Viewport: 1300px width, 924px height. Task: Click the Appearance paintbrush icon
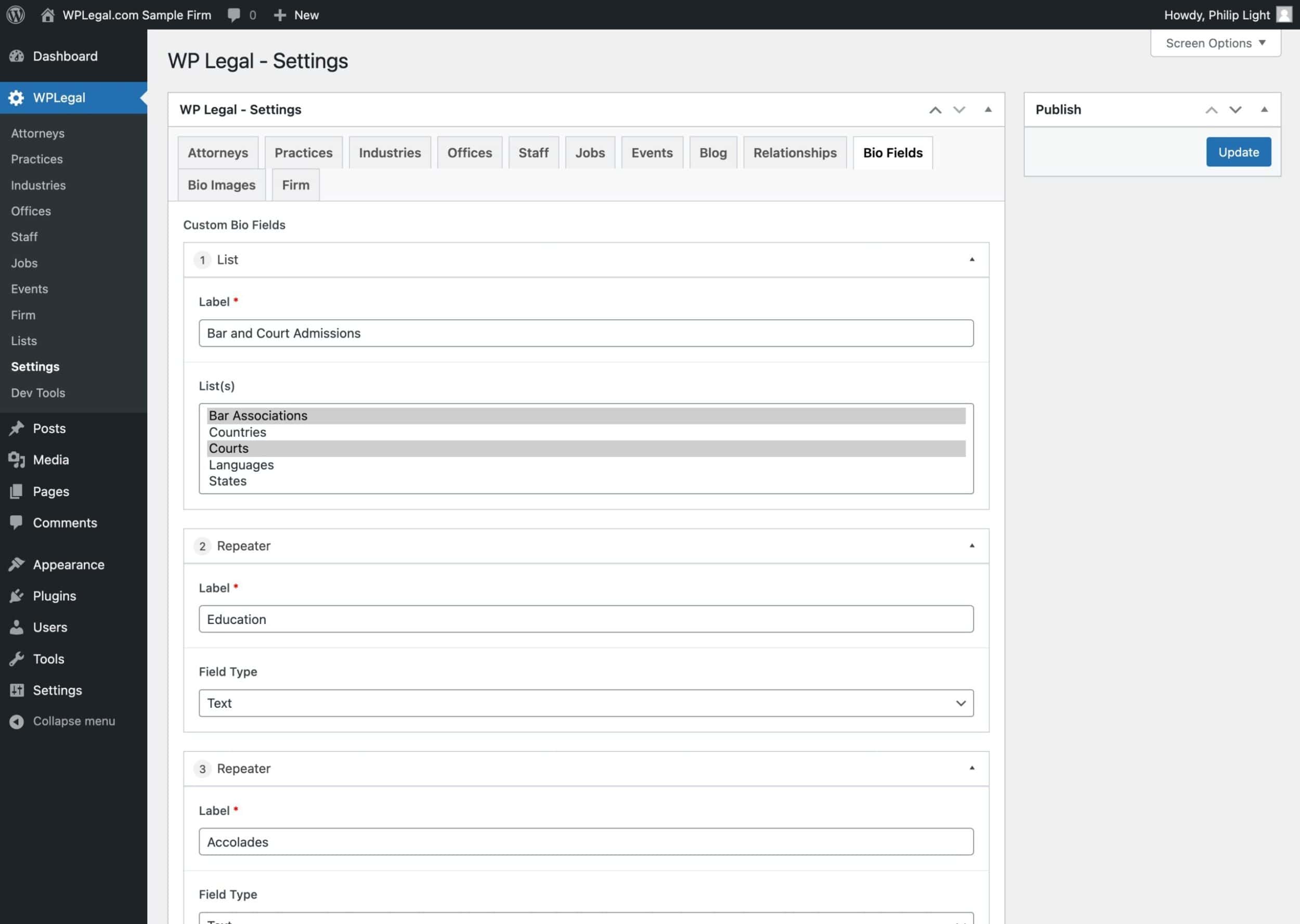click(x=17, y=564)
